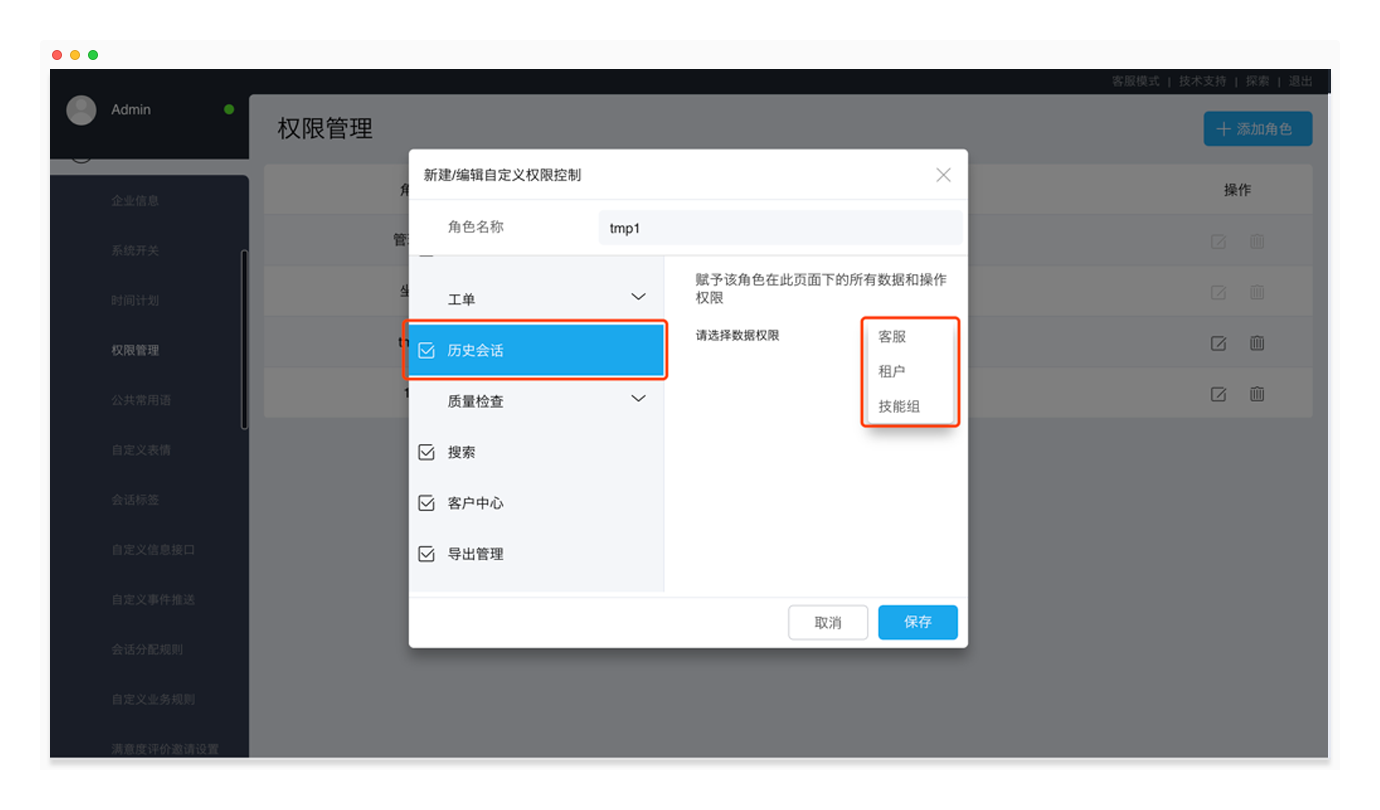Expand the 质量检查 section chevron
The width and height of the screenshot is (1380, 810).
pos(639,399)
